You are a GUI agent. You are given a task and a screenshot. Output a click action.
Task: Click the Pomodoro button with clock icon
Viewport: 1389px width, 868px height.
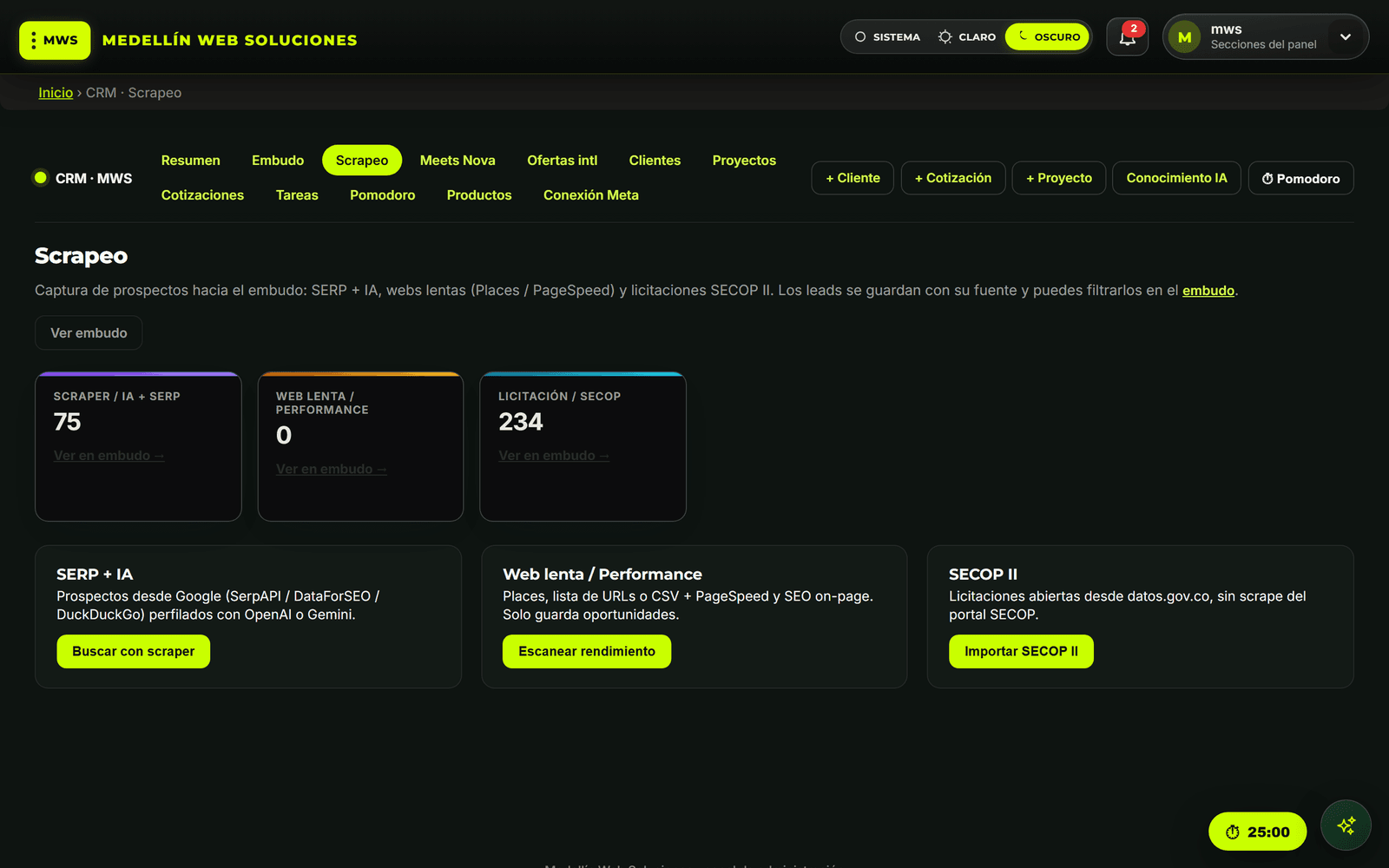click(x=1300, y=178)
